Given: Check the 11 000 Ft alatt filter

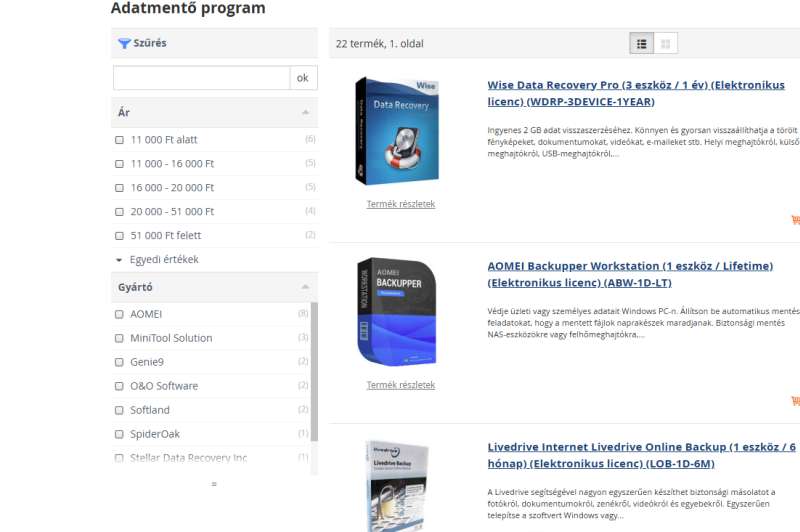Looking at the screenshot, I should 120,140.
